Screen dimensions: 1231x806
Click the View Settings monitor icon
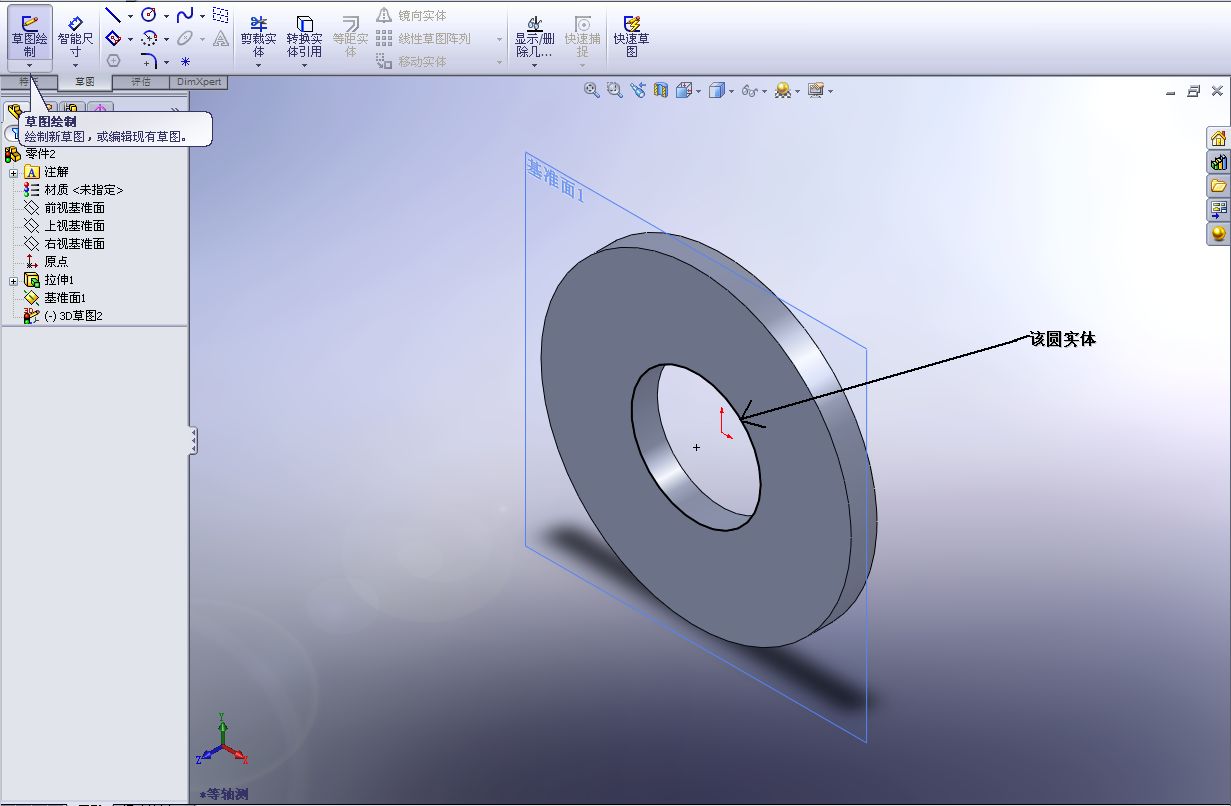[x=816, y=90]
